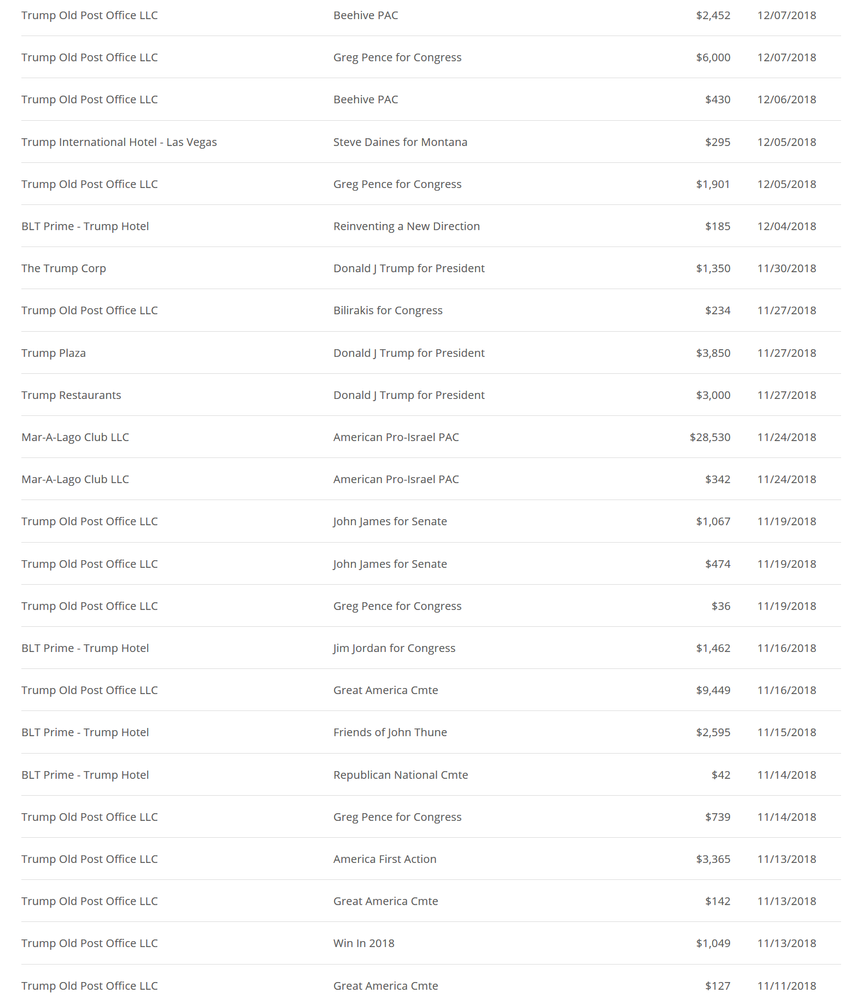Select Trump Restaurants vendor name
857x999 pixels.
(x=71, y=395)
